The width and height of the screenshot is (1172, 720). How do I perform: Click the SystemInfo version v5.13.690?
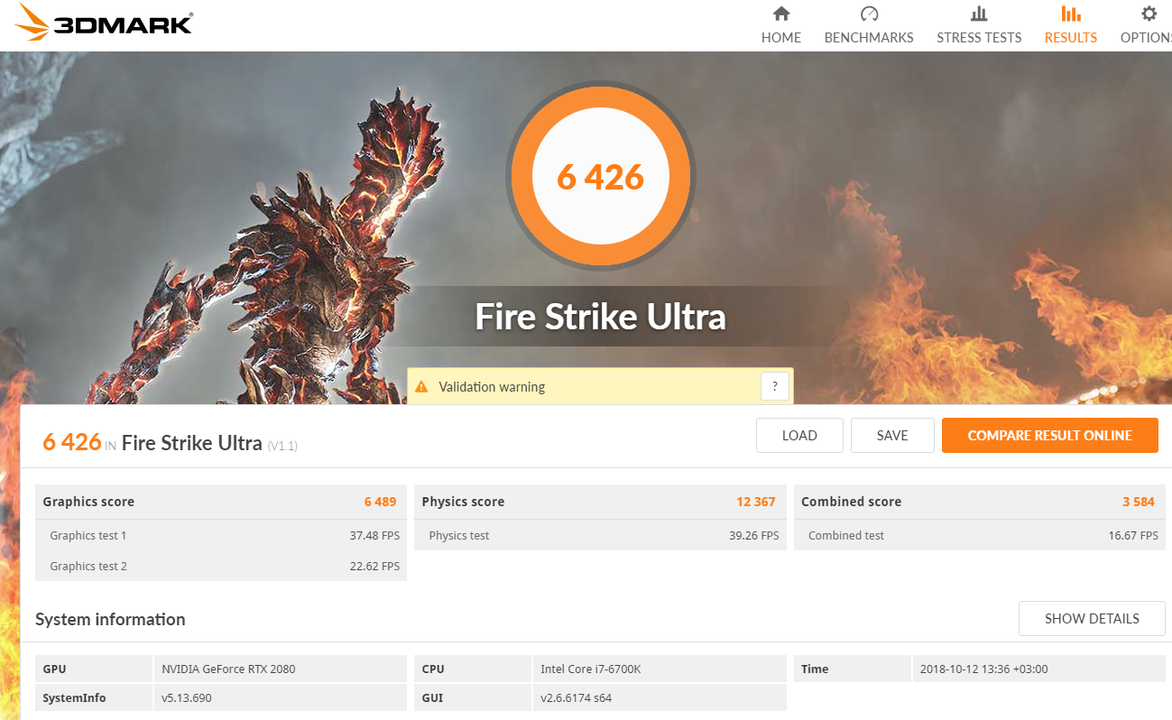tap(186, 698)
